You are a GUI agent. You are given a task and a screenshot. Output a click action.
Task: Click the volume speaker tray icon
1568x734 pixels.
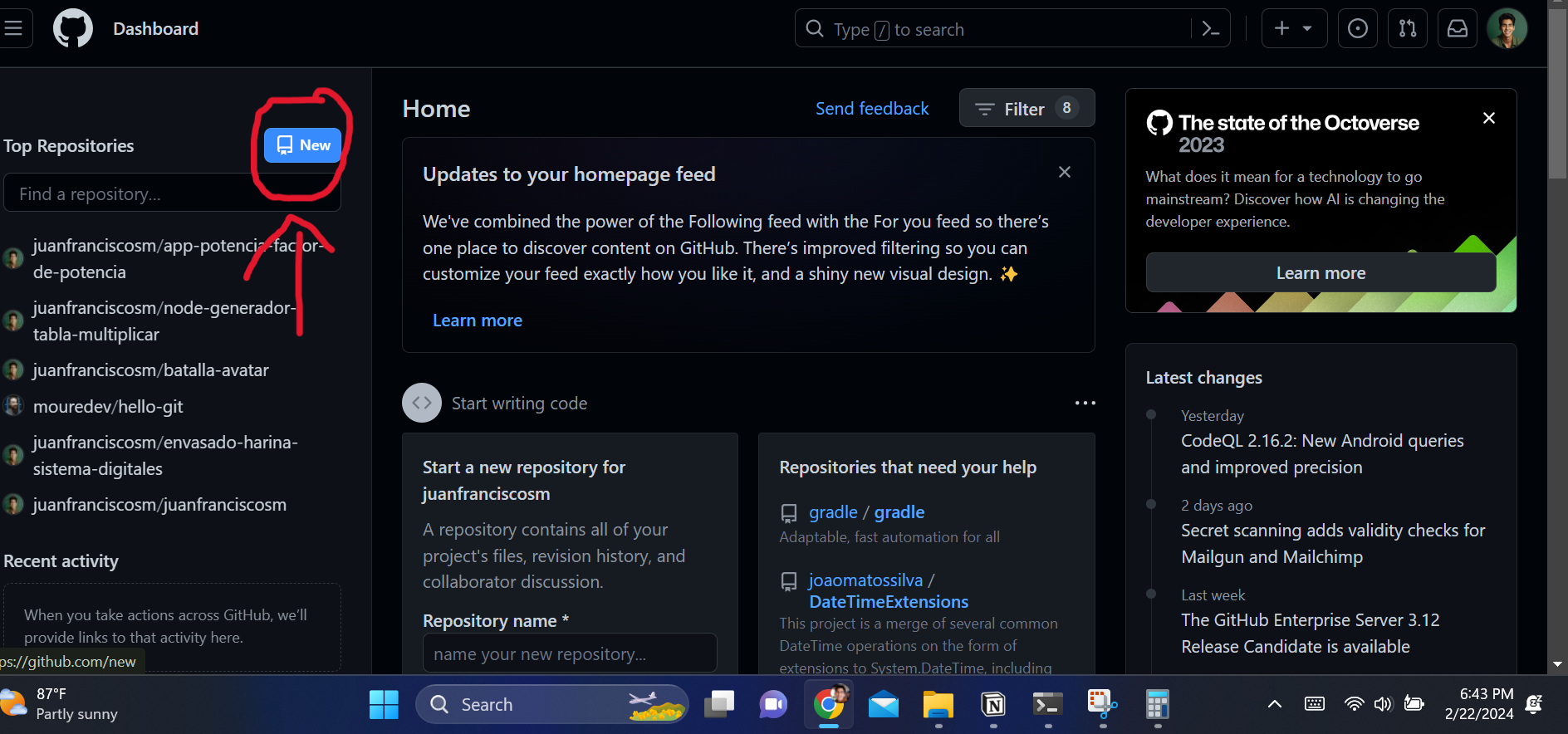[x=1383, y=705]
